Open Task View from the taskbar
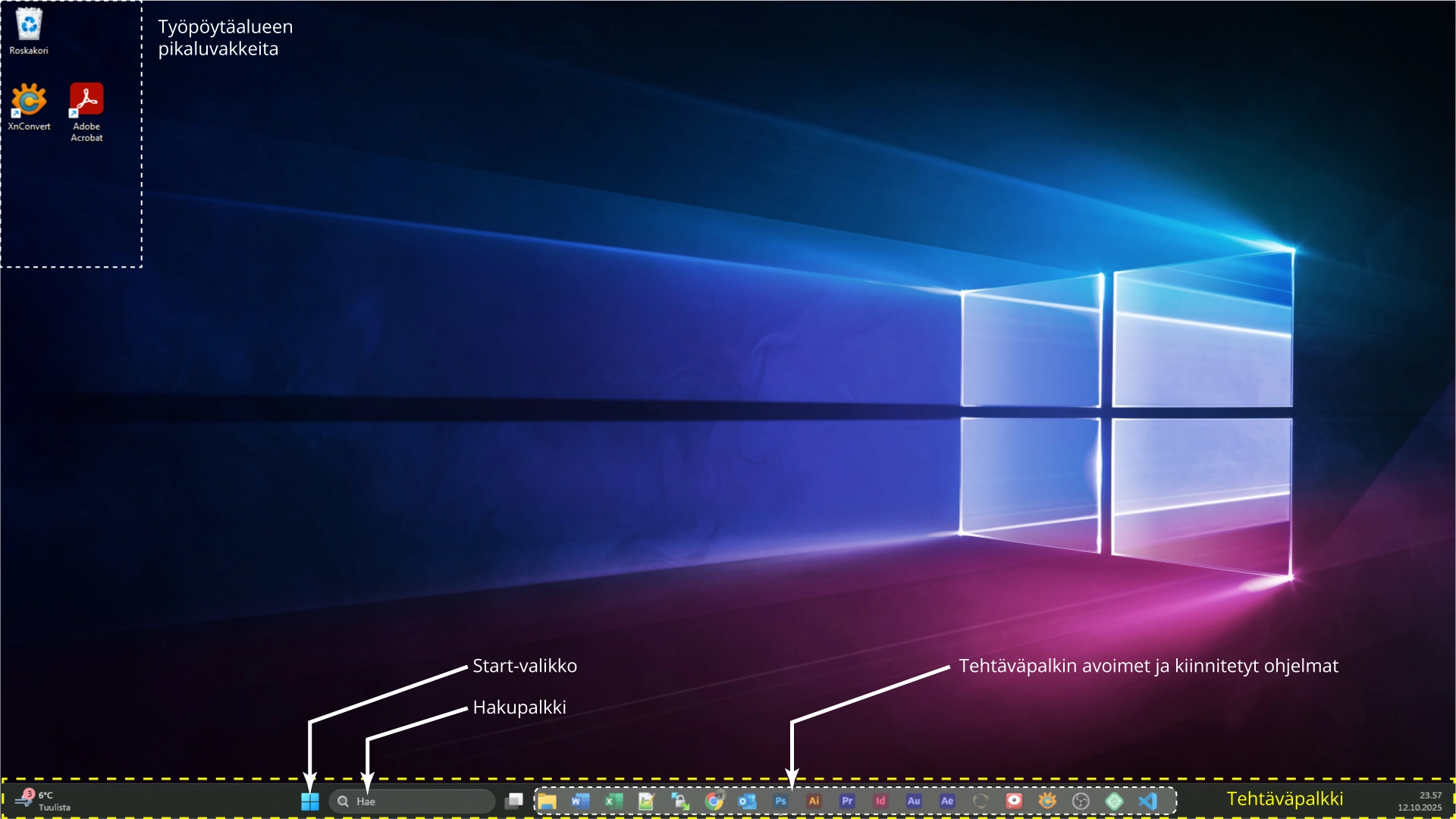 [x=514, y=801]
